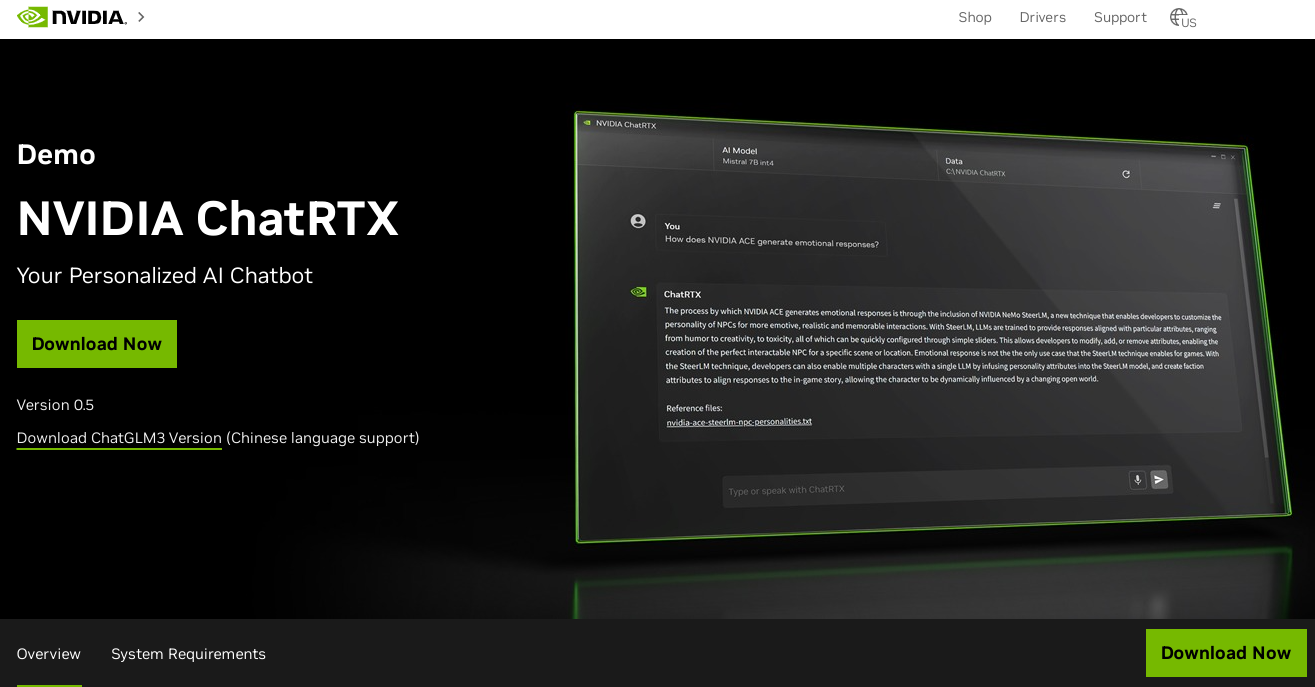Switch to the System Requirements tab
The image size is (1315, 687).
pyautogui.click(x=188, y=654)
